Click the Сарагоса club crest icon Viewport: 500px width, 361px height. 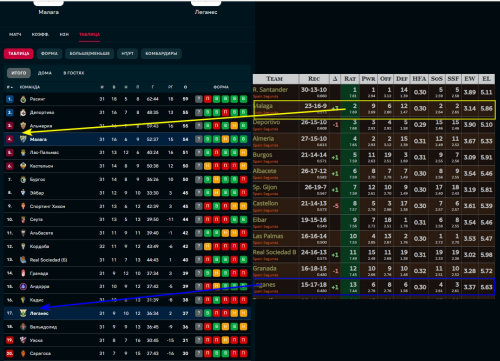point(23,353)
